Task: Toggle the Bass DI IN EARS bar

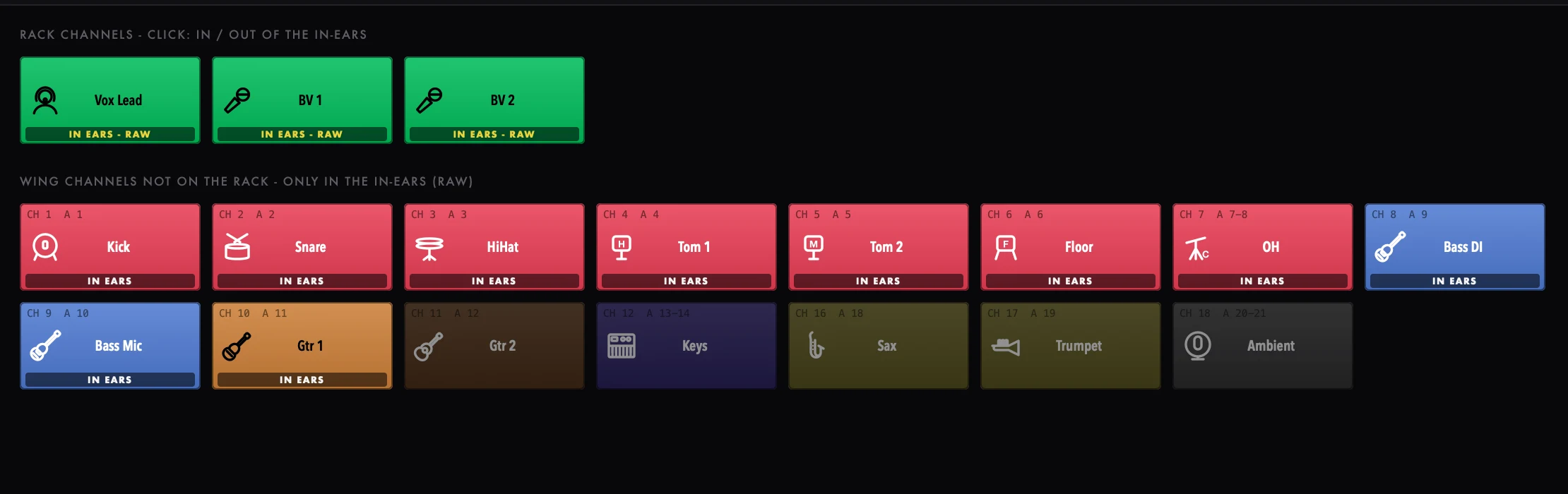Action: pos(1455,281)
